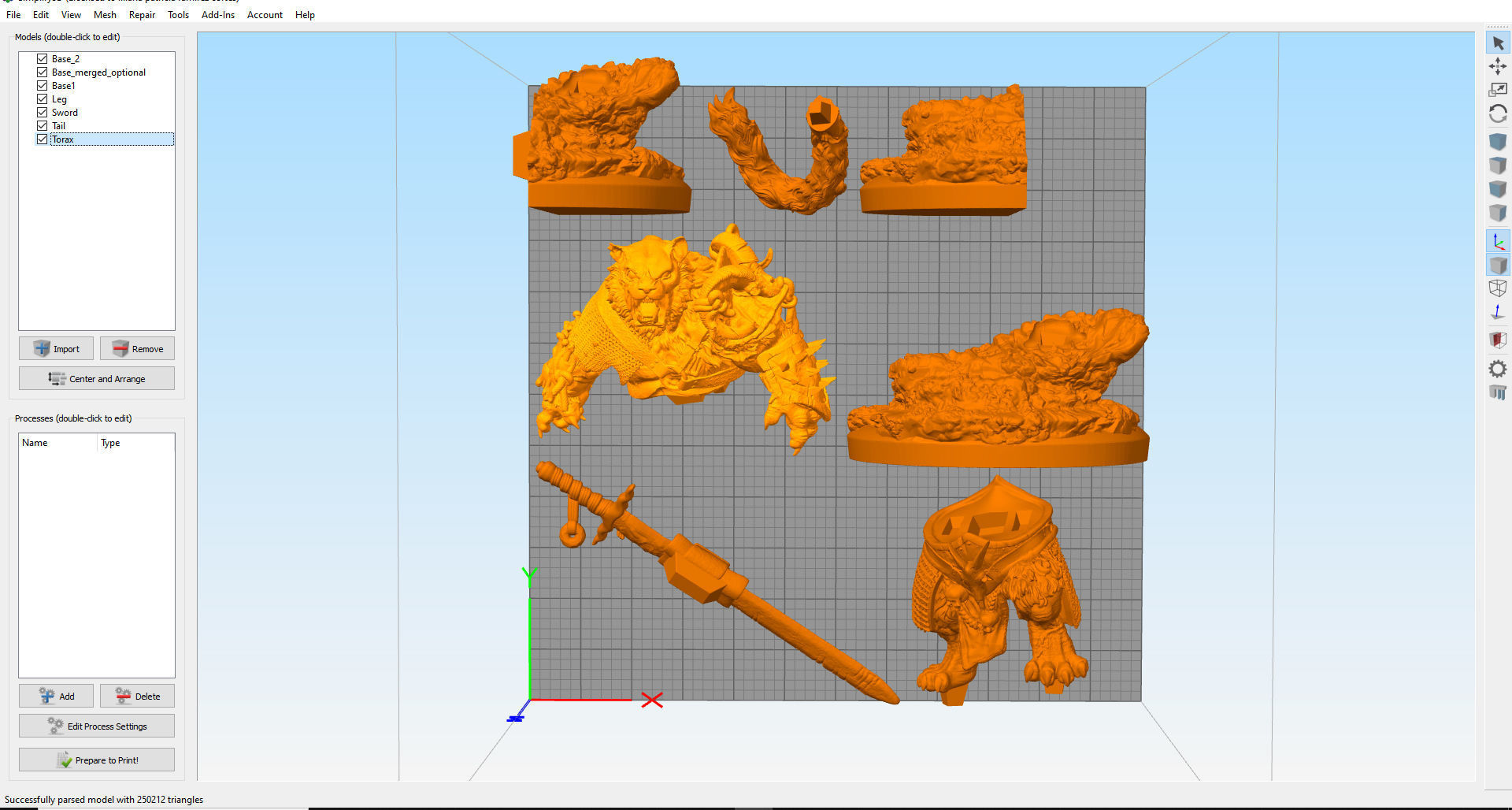Switch to front view cube icon

click(1498, 189)
